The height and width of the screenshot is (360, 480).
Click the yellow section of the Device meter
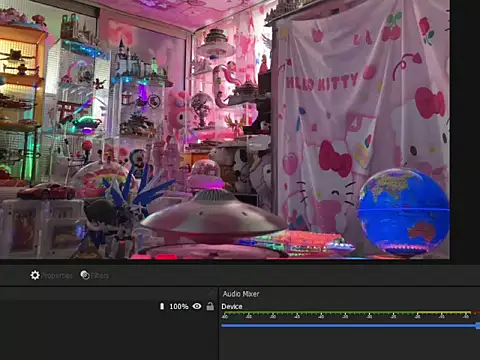(444, 313)
